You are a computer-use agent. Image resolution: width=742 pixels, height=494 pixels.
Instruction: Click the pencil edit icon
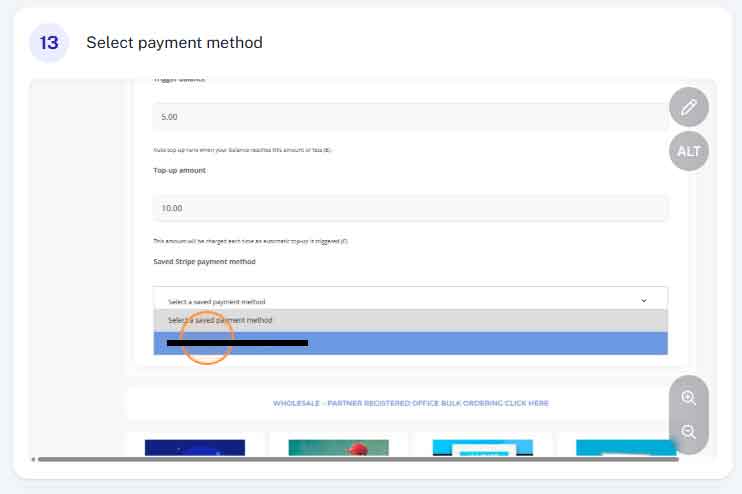coord(689,107)
